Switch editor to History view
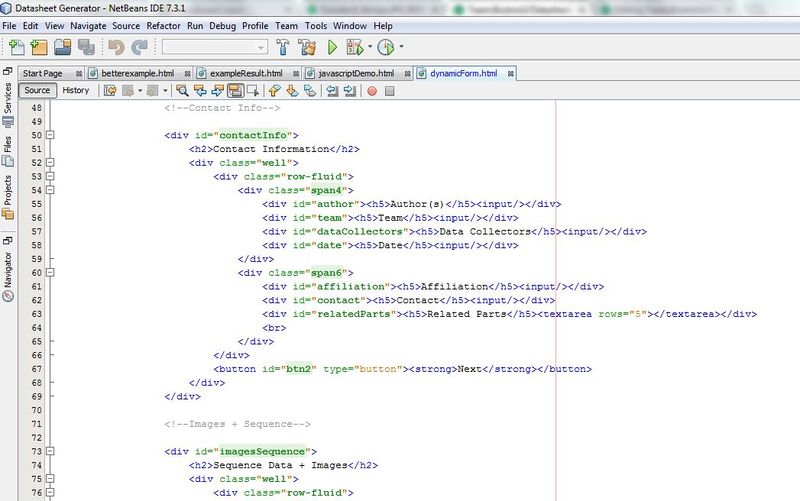 click(76, 91)
